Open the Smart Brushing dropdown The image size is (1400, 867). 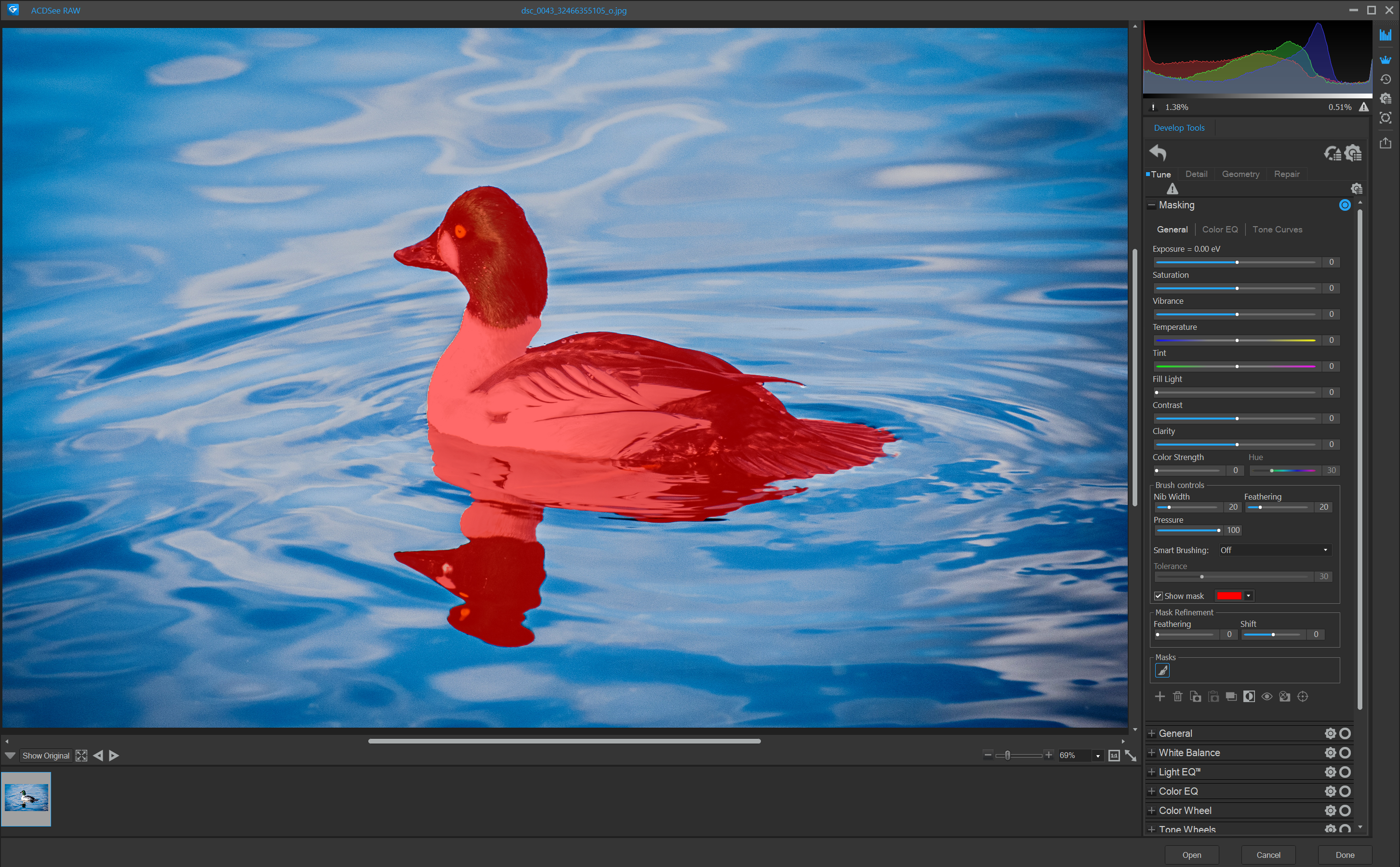pyautogui.click(x=1273, y=550)
